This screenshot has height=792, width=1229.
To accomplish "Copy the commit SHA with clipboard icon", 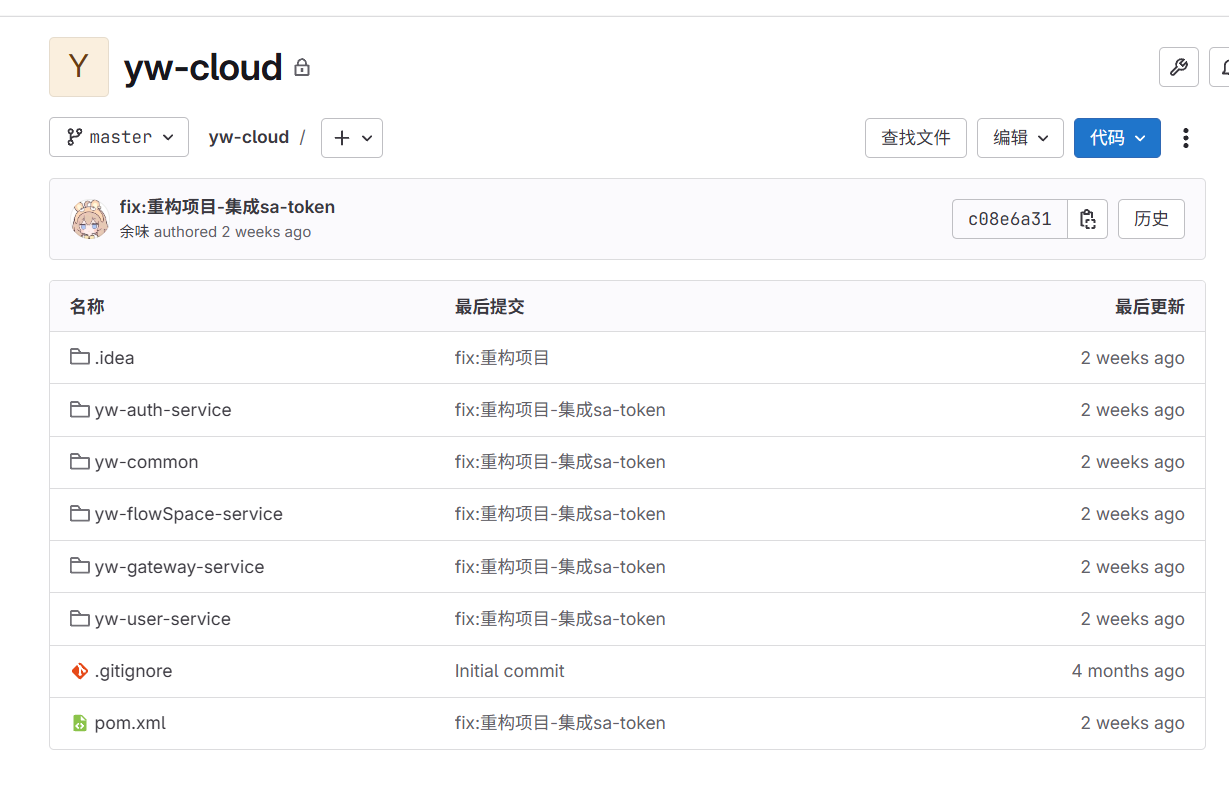I will point(1087,219).
